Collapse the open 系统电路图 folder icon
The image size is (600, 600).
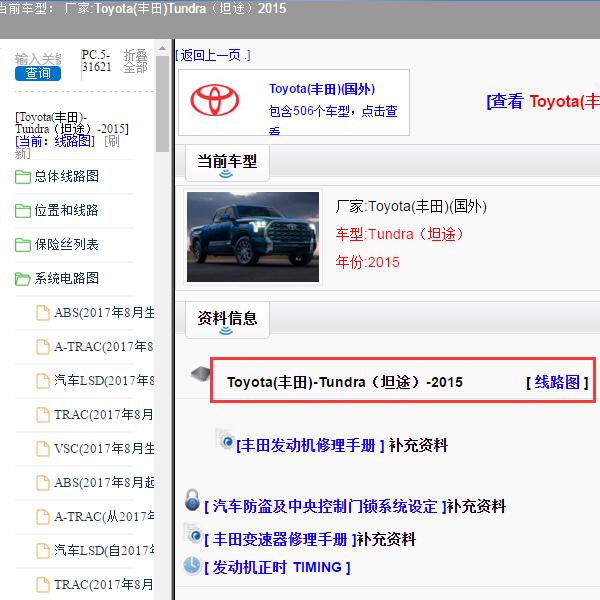[x=23, y=279]
